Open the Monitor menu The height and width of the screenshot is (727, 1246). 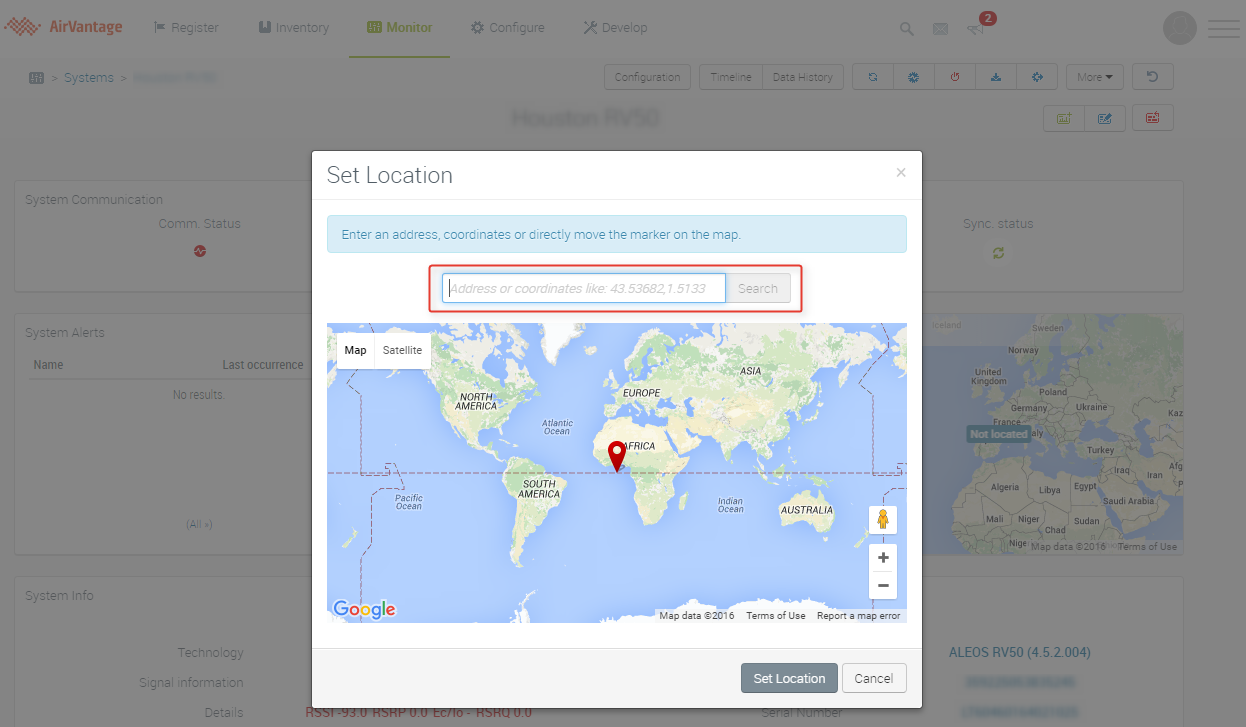pos(399,28)
